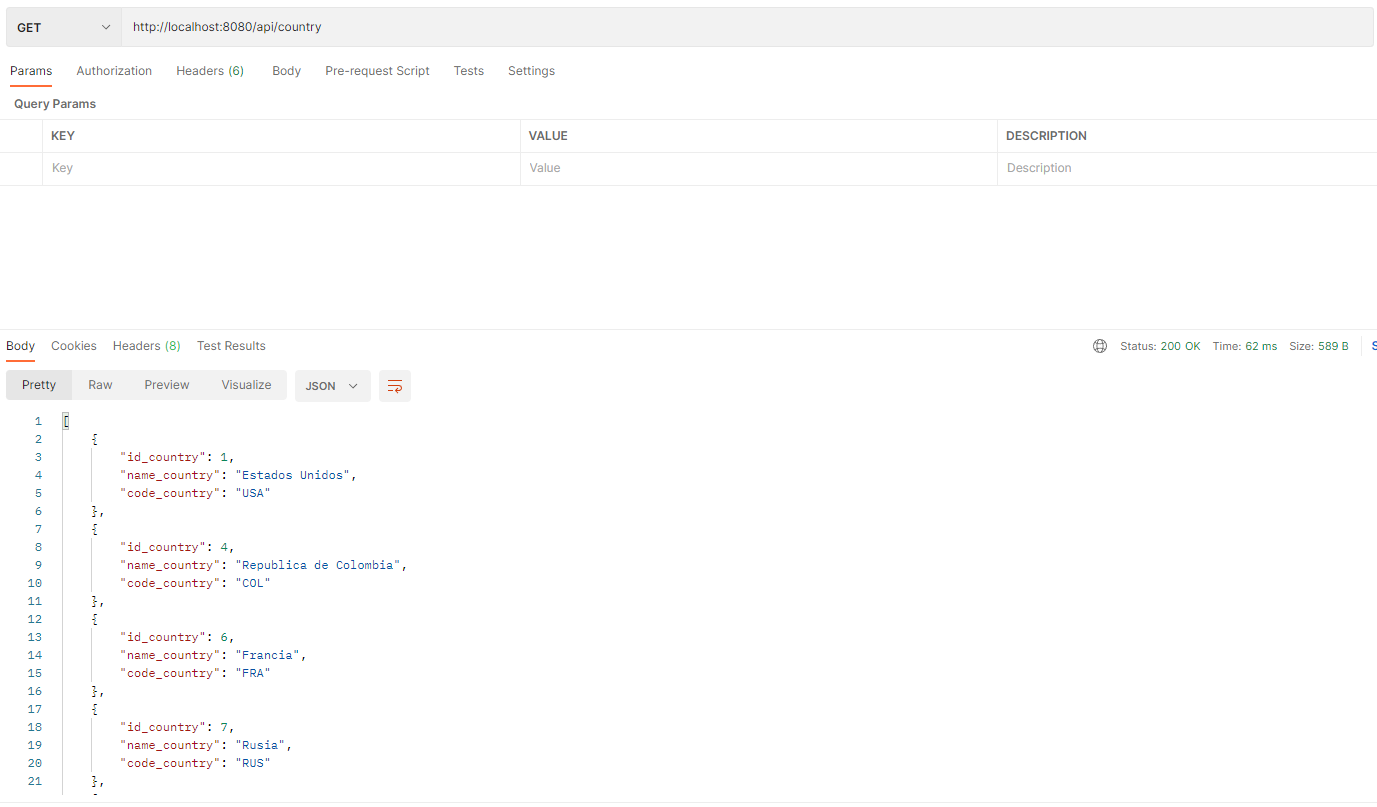
Task: Open the GET request method dropdown
Action: pos(62,26)
